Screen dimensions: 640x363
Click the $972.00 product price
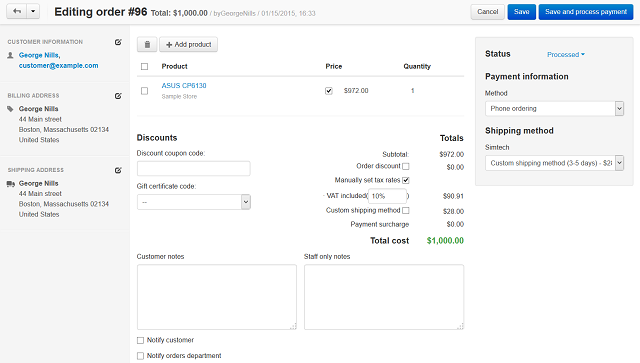356,91
